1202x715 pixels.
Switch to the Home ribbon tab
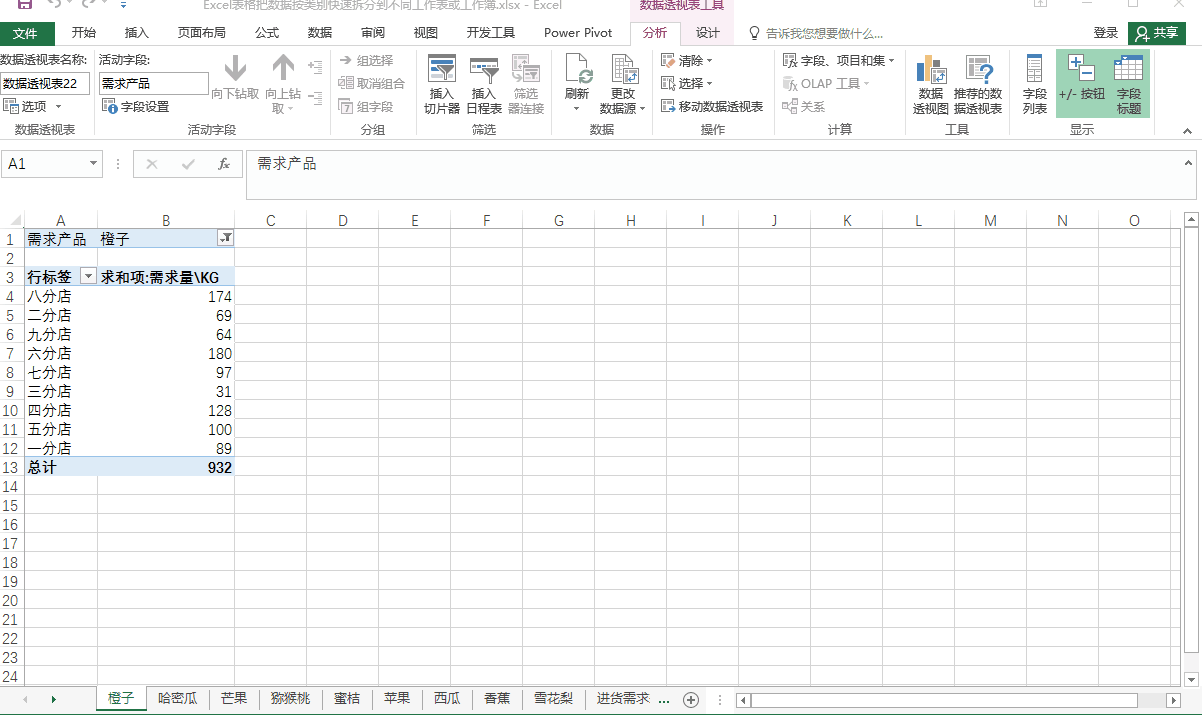point(84,33)
